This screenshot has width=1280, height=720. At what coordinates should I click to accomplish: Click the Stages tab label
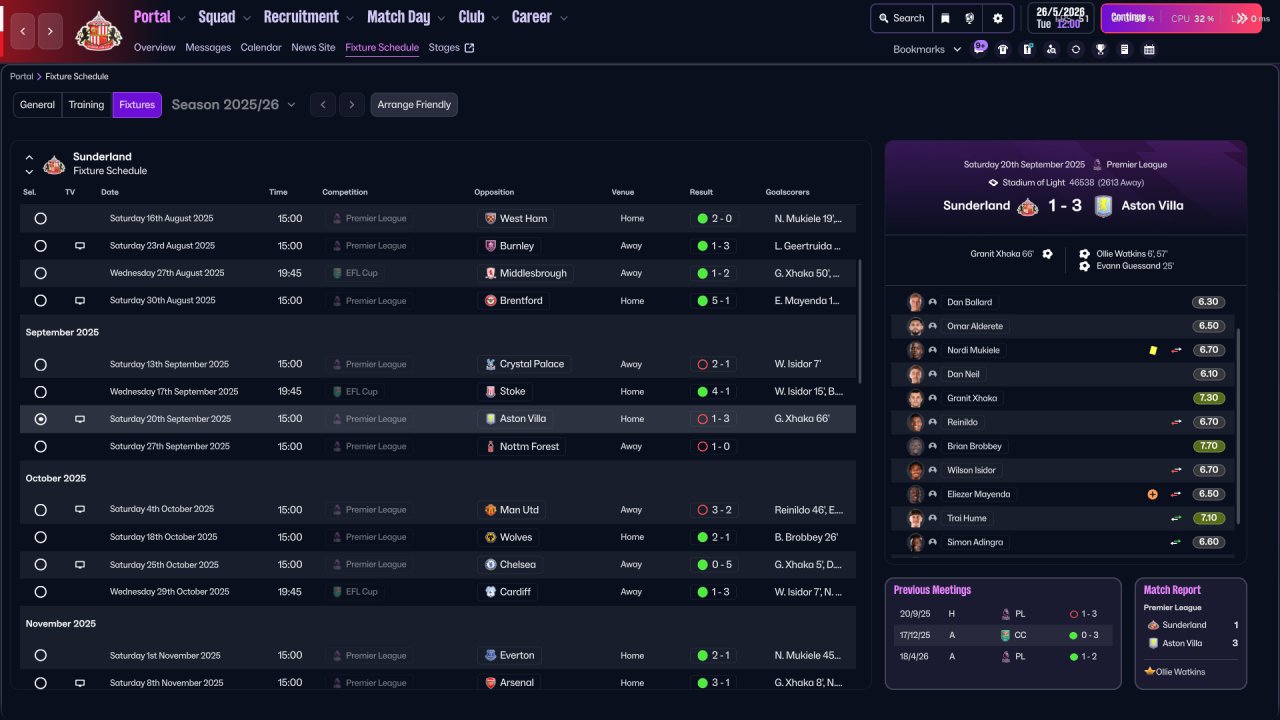(444, 48)
